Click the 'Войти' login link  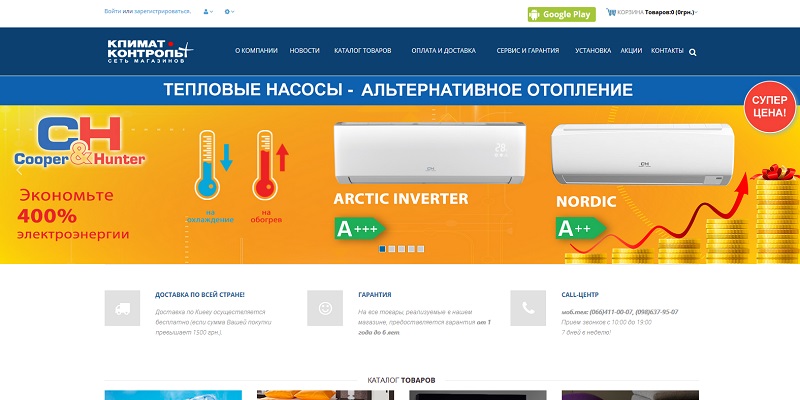point(113,11)
